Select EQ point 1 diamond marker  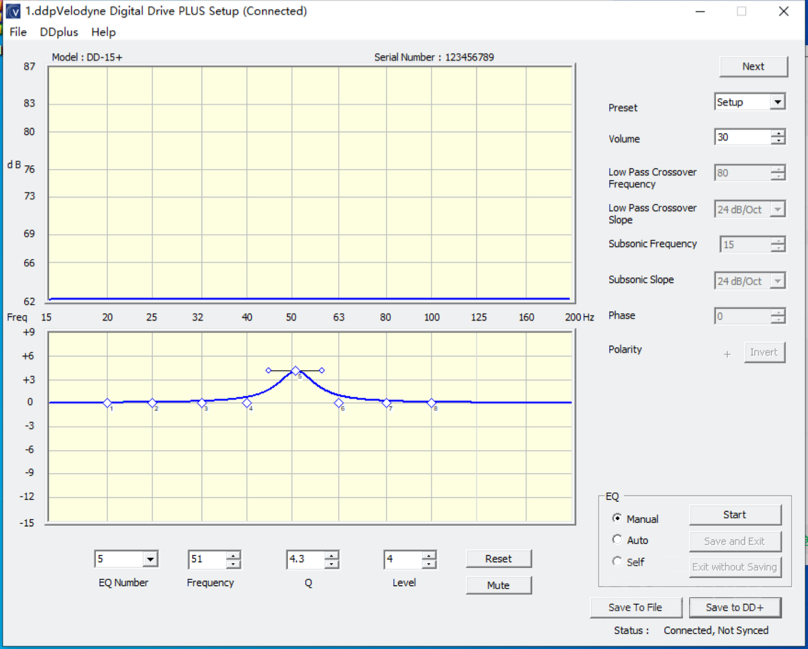click(107, 403)
